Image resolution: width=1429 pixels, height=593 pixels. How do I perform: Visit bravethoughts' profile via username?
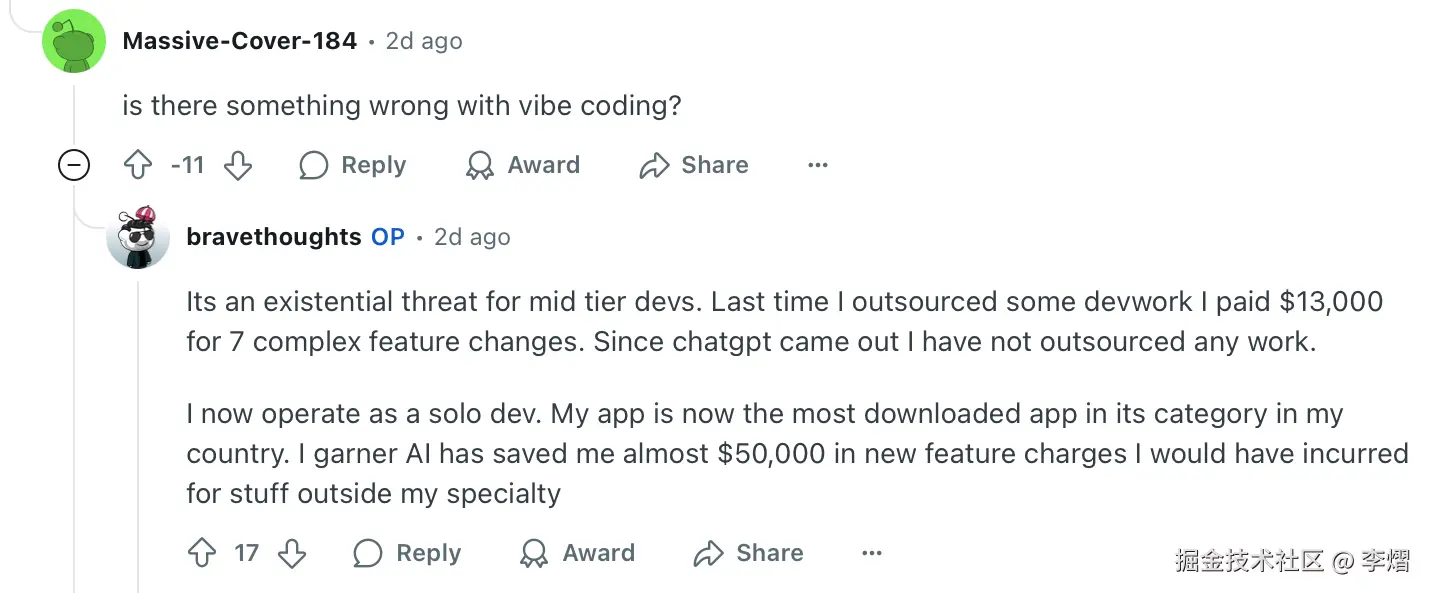(x=273, y=237)
